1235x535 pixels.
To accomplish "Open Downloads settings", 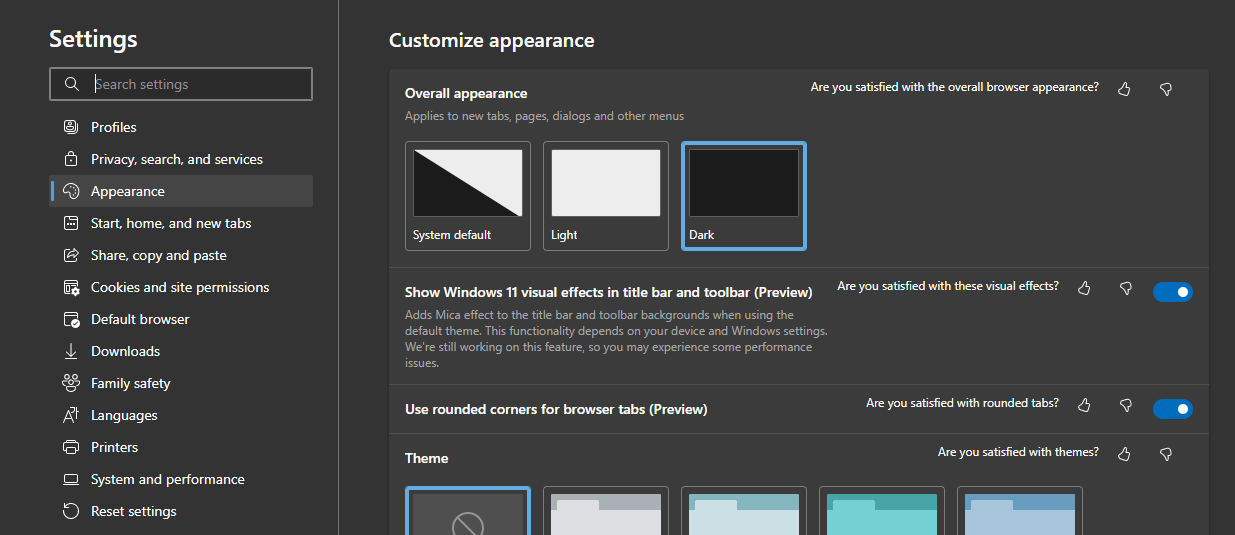I will [x=181, y=351].
